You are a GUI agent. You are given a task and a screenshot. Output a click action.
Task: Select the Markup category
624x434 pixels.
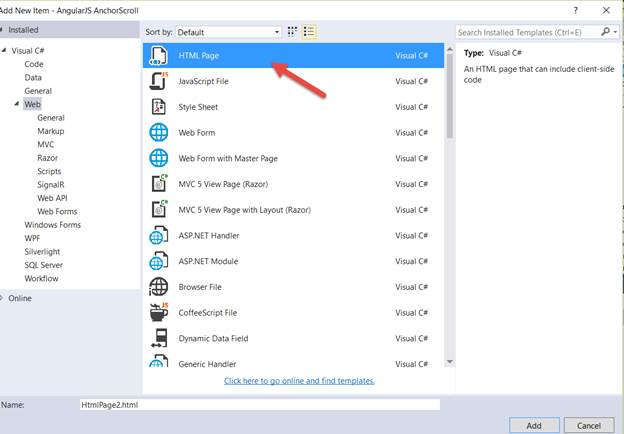click(51, 131)
